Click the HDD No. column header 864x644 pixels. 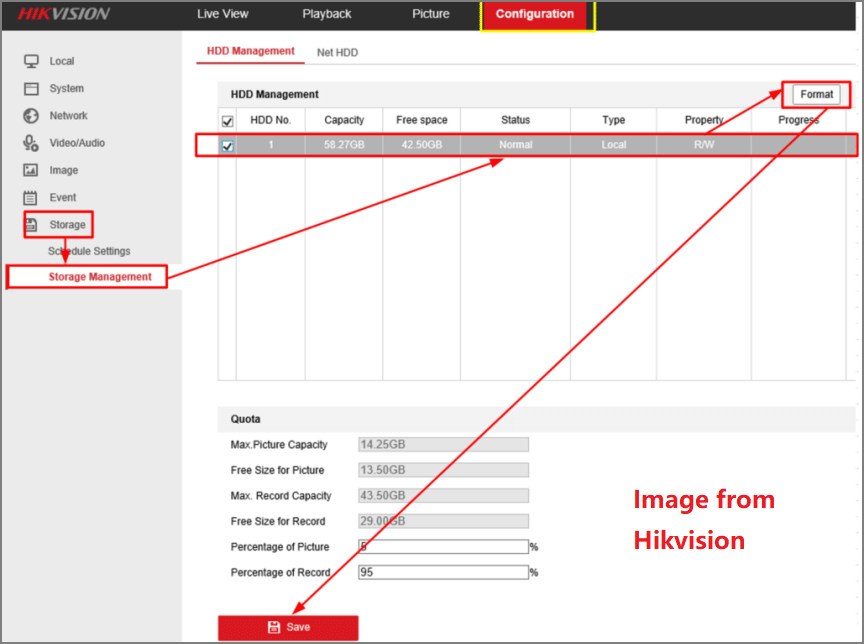pyautogui.click(x=271, y=120)
